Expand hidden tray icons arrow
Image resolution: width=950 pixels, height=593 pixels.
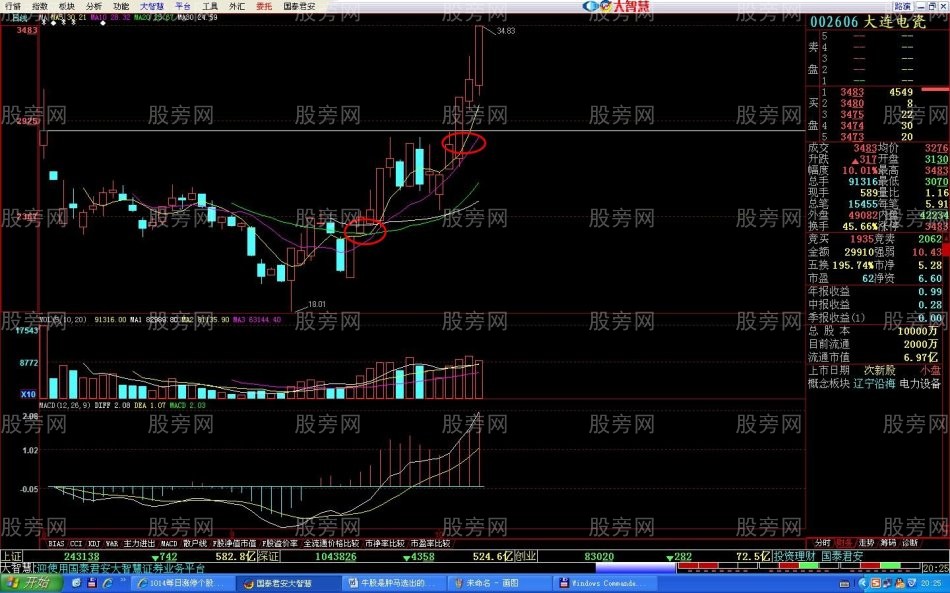click(862, 583)
